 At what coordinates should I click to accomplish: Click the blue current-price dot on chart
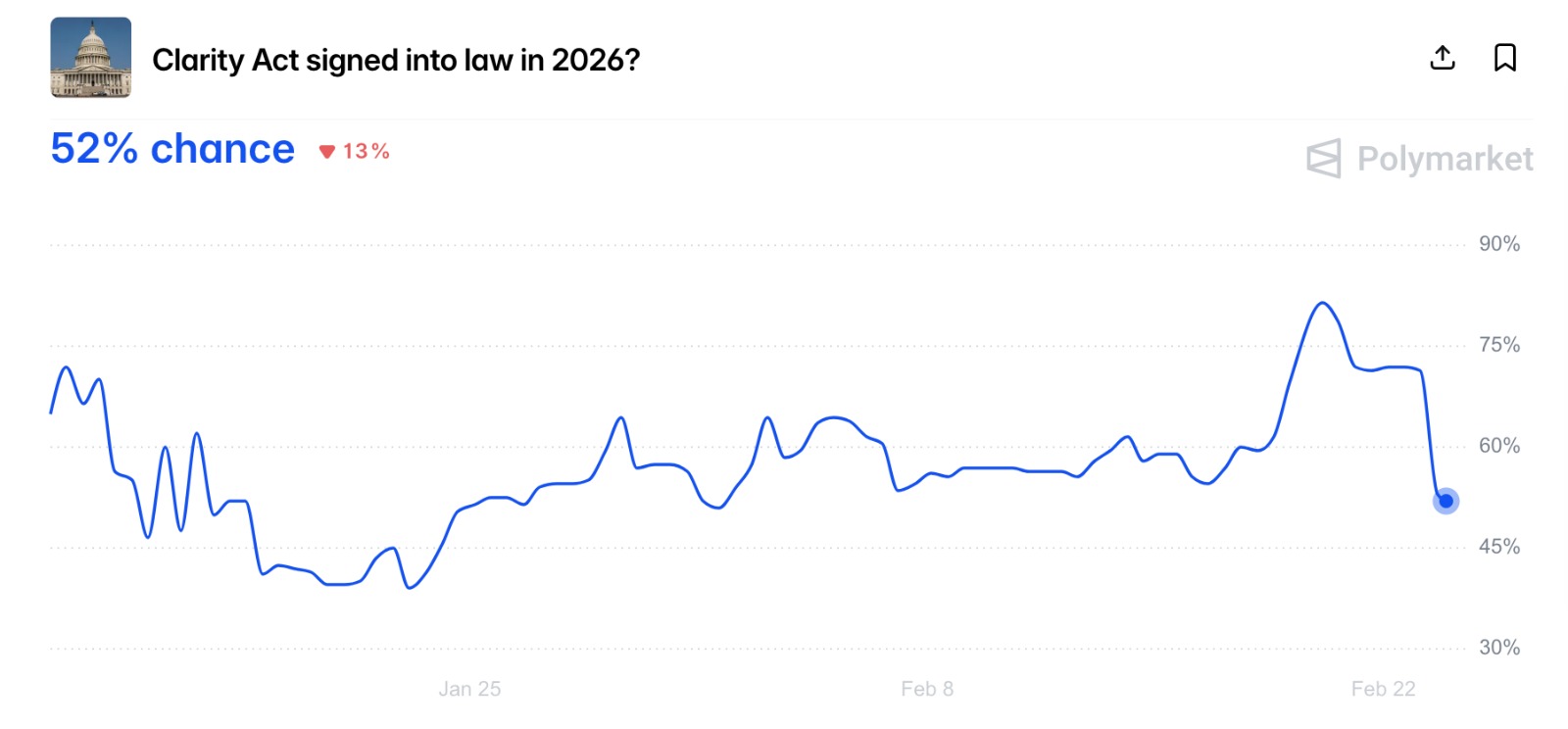(1445, 501)
